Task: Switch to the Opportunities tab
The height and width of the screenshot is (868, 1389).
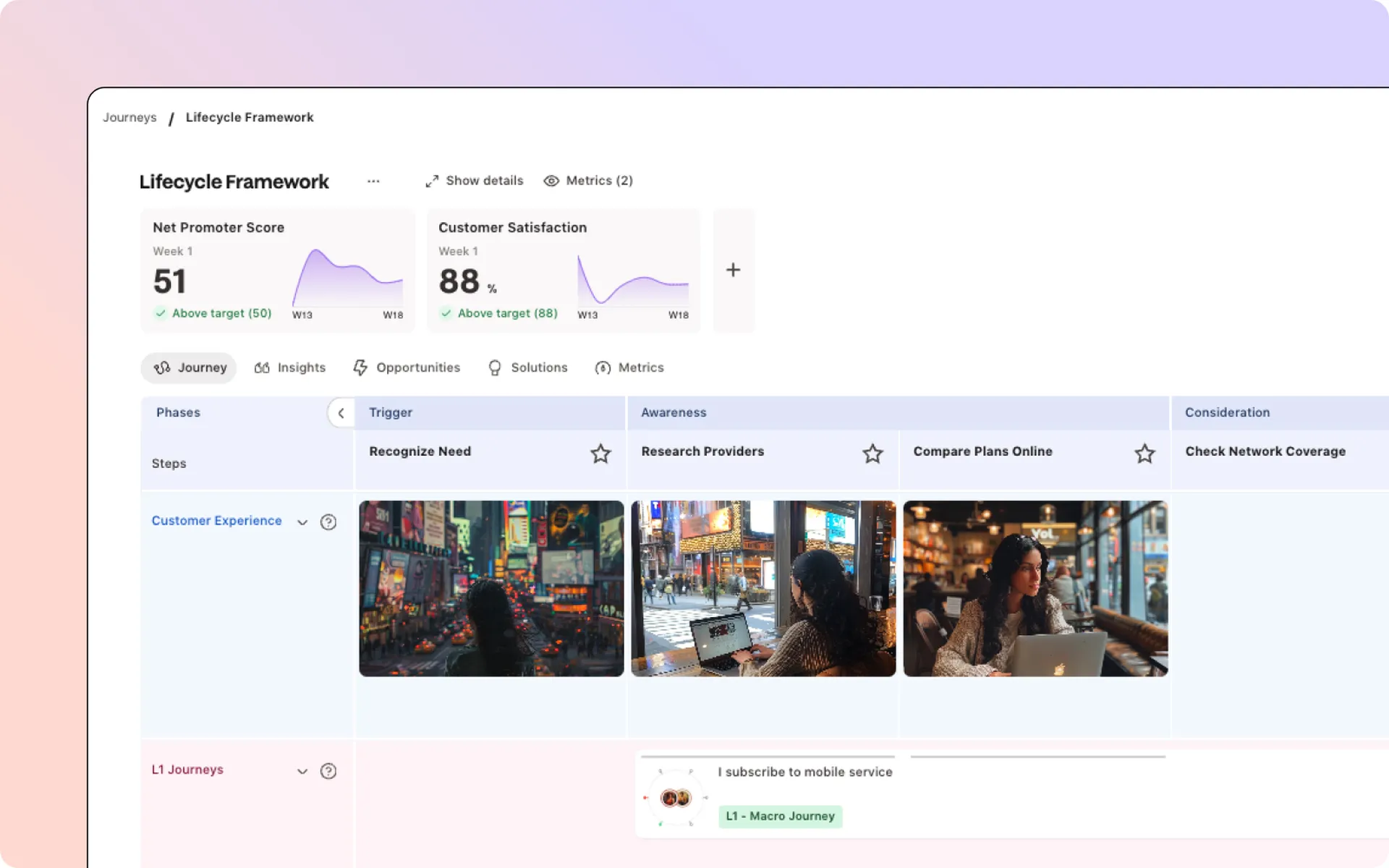Action: pyautogui.click(x=407, y=367)
